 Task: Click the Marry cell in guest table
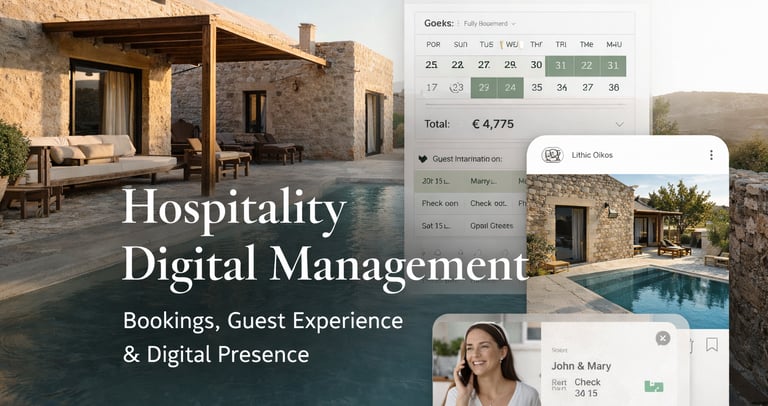tap(483, 181)
